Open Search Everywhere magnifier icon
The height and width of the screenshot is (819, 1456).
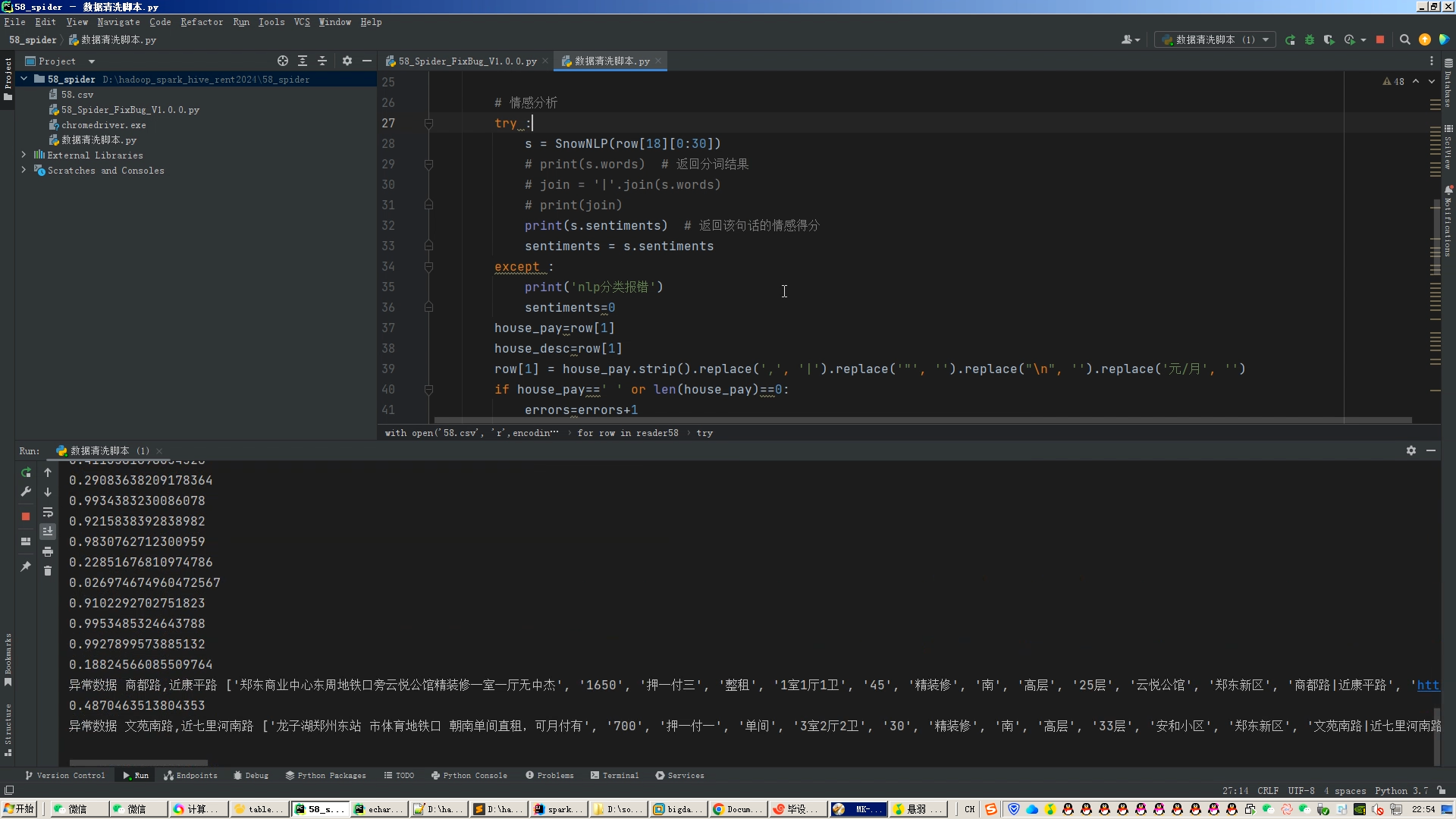pos(1404,40)
